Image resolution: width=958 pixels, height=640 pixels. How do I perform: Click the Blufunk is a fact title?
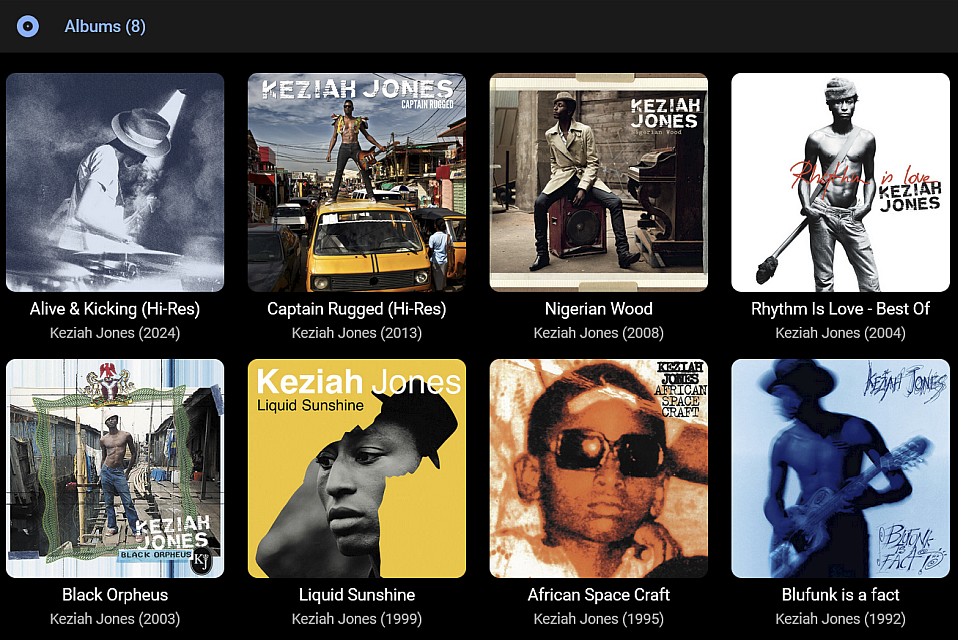841,595
